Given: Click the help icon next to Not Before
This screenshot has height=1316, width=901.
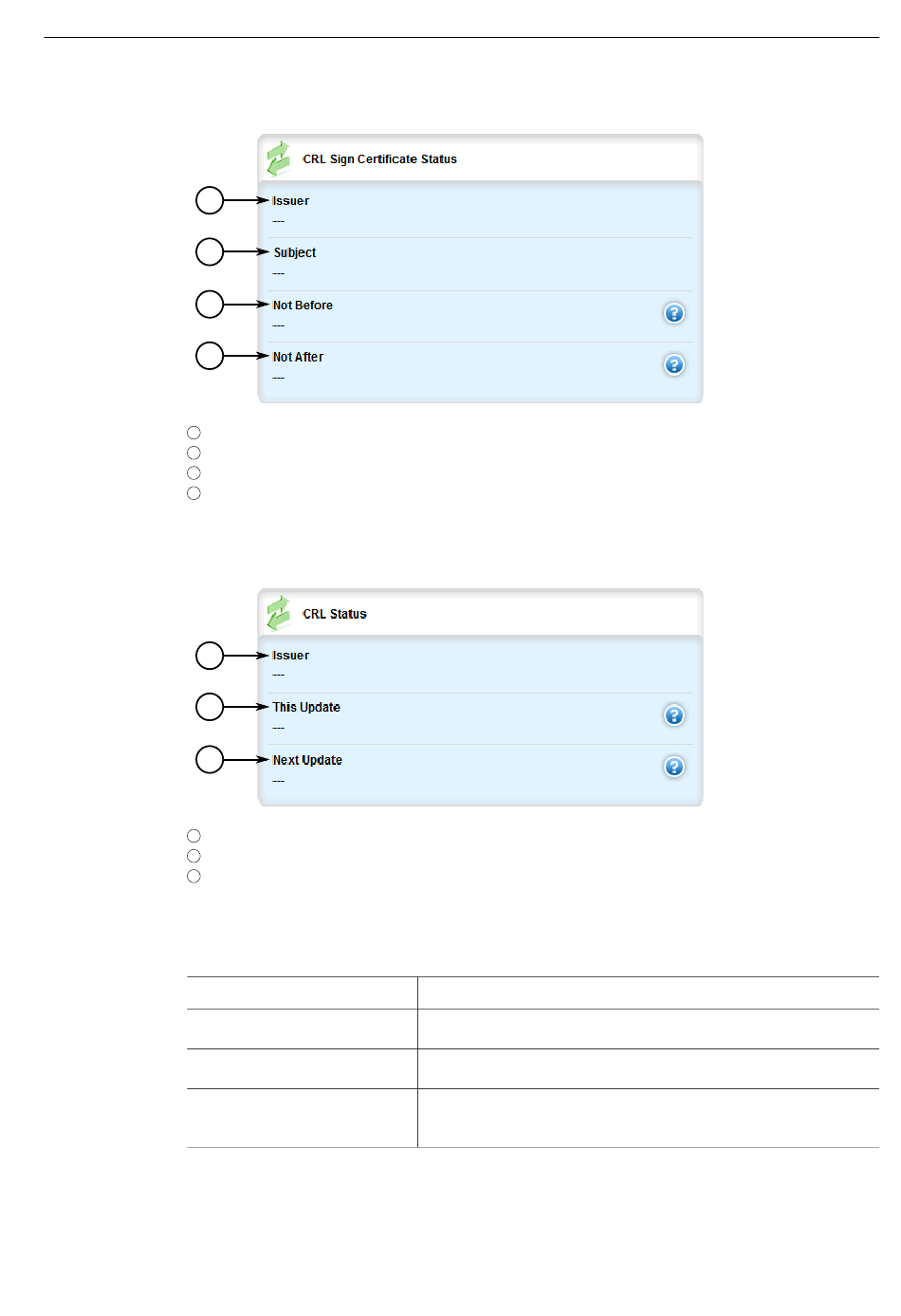Looking at the screenshot, I should point(673,313).
